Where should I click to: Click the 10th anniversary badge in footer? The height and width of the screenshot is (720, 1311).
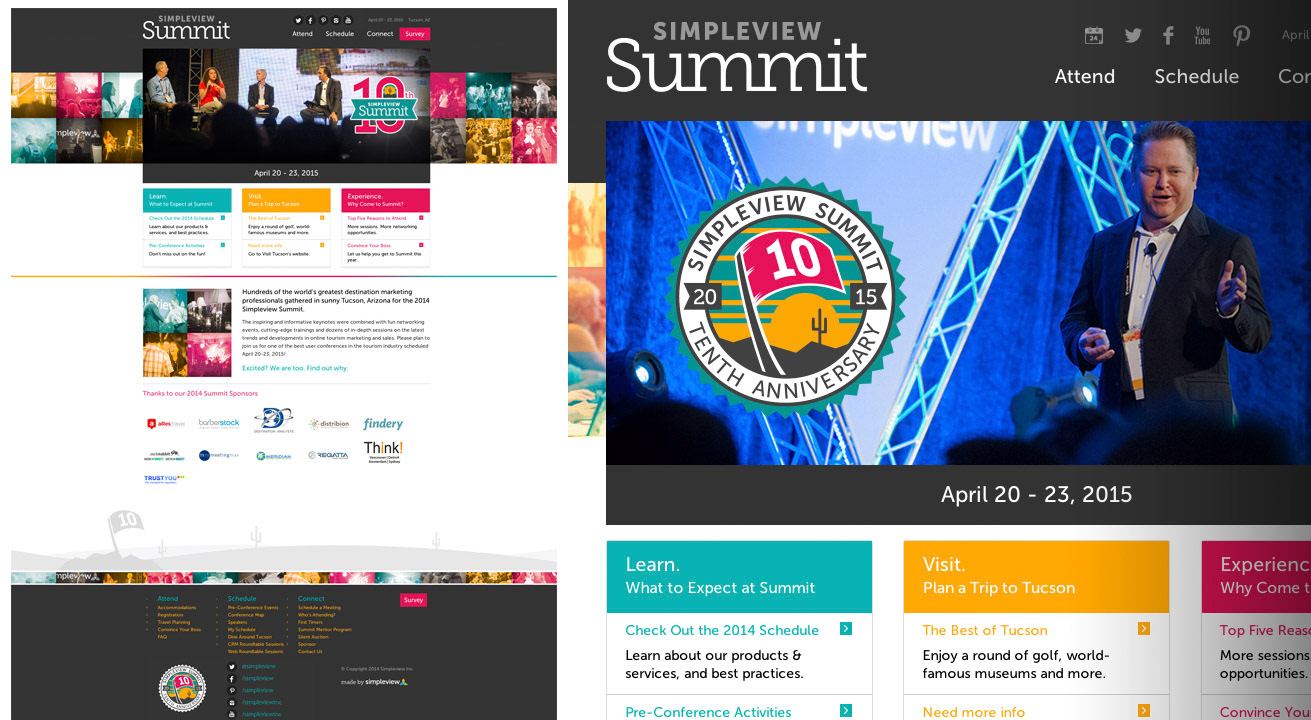coord(182,688)
